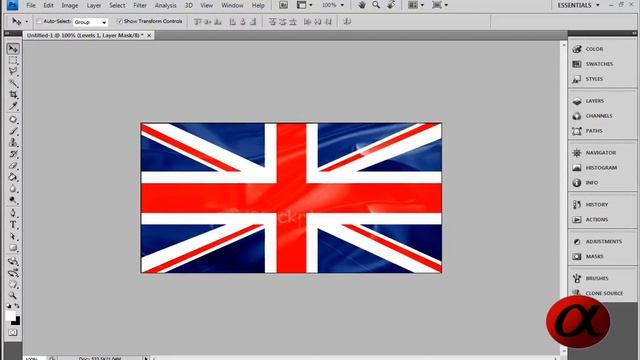This screenshot has height=360, width=640.
Task: Select the 3D Orbit camera tool
Action: coord(13,272)
